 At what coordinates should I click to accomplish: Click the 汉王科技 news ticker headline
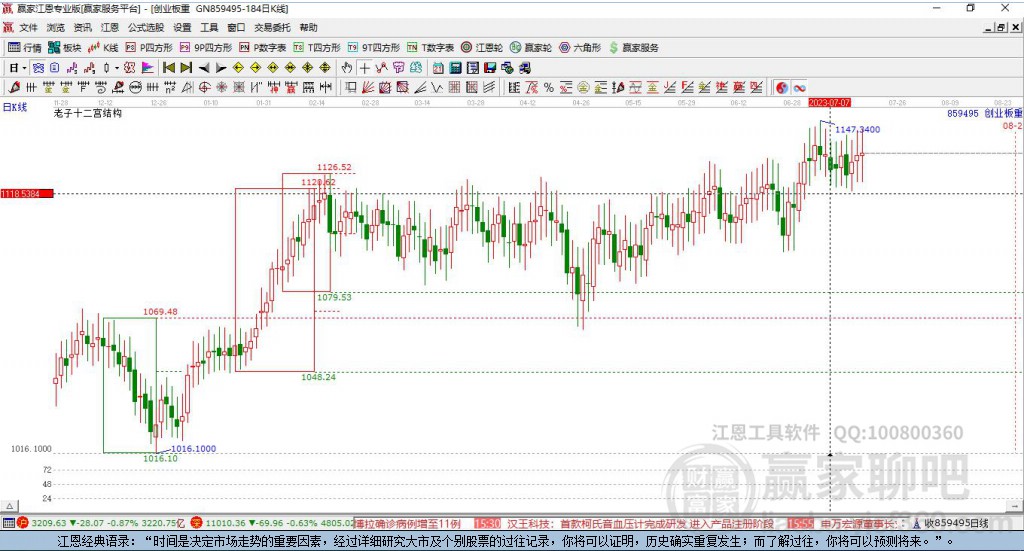click(x=641, y=524)
